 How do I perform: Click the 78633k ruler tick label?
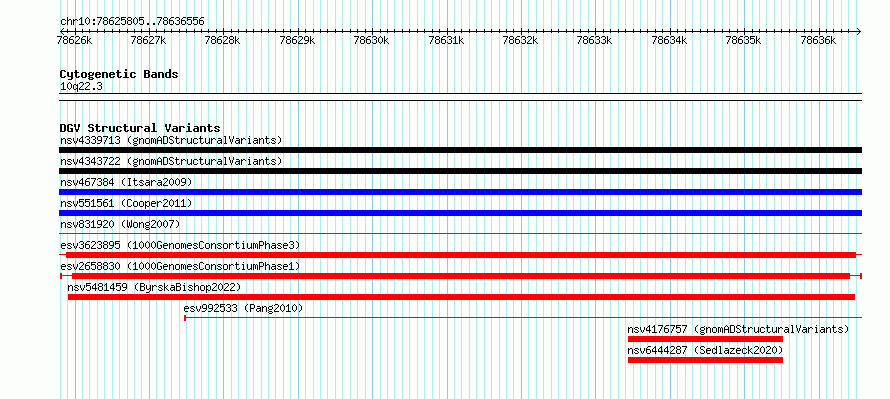[x=595, y=40]
